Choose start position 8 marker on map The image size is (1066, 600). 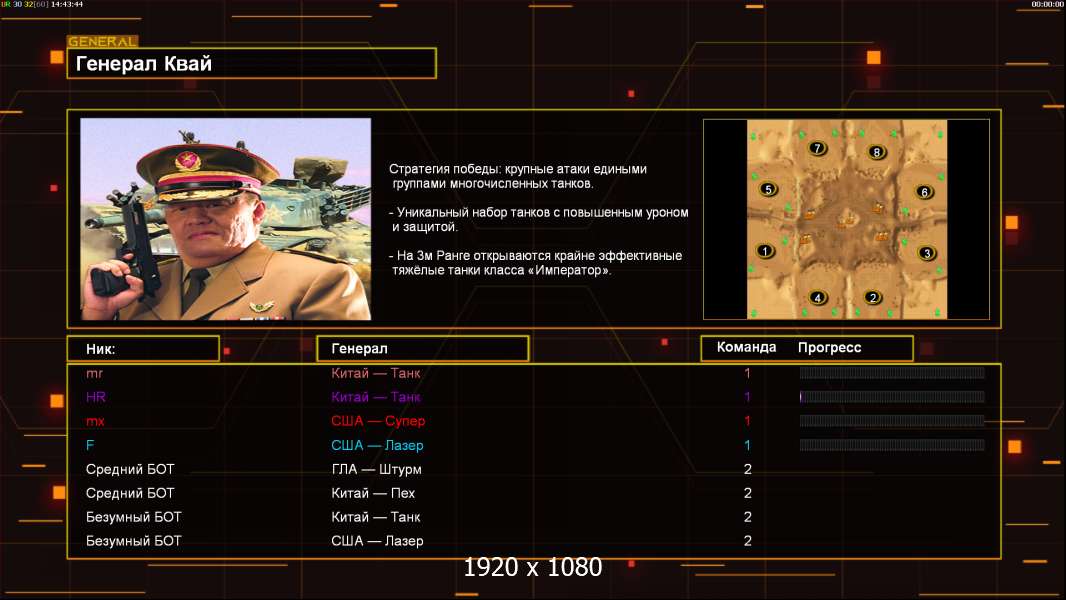point(877,152)
